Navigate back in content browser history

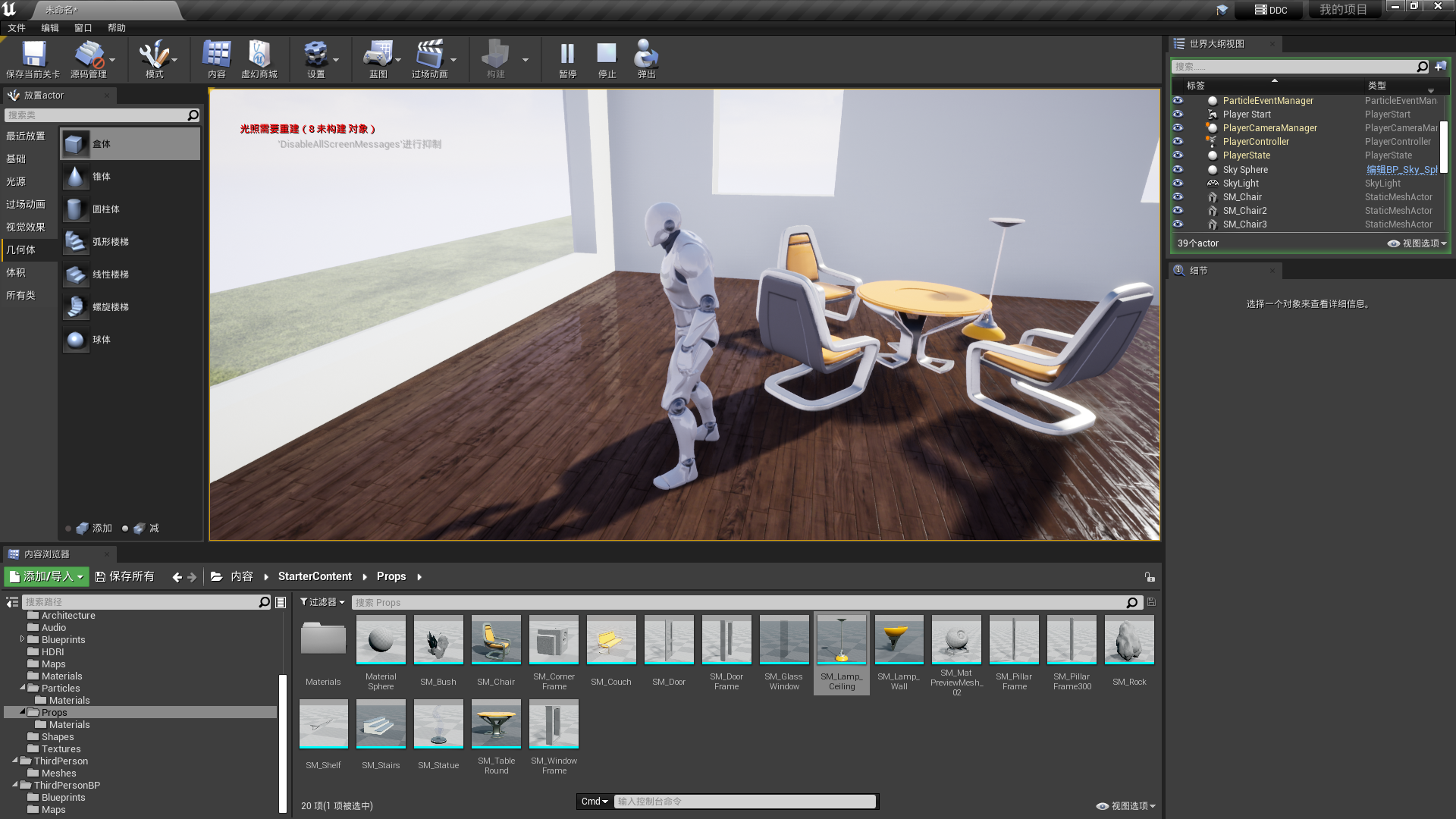177,577
